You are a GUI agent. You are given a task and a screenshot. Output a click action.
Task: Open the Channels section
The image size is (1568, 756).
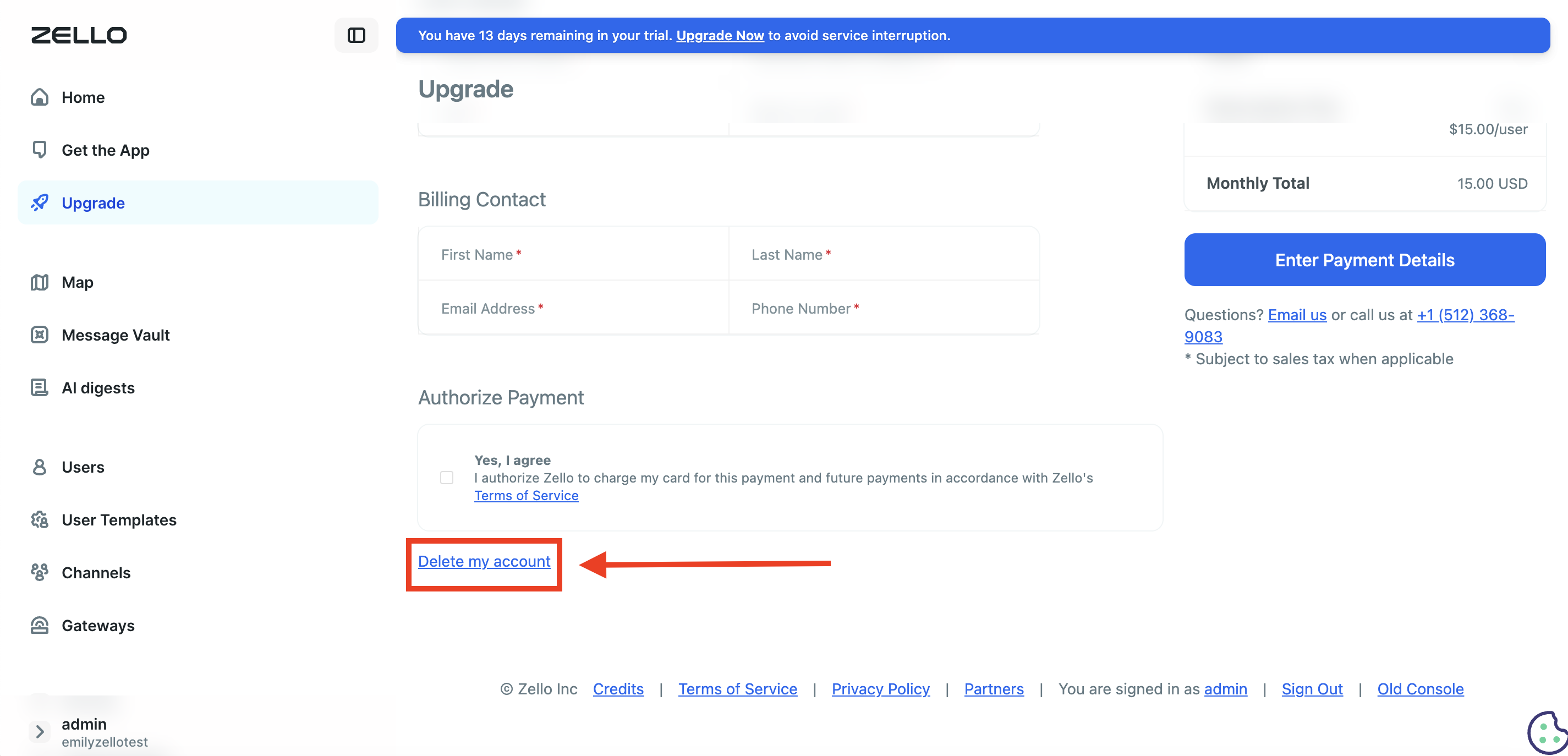199,572
